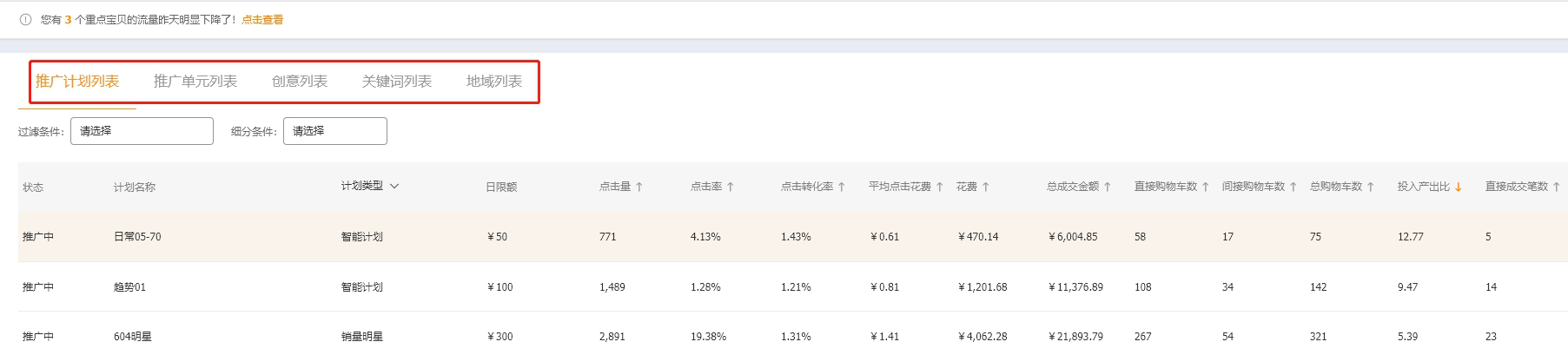Open the 细分条件 dropdown
This screenshot has height=355, width=1568.
334,131
